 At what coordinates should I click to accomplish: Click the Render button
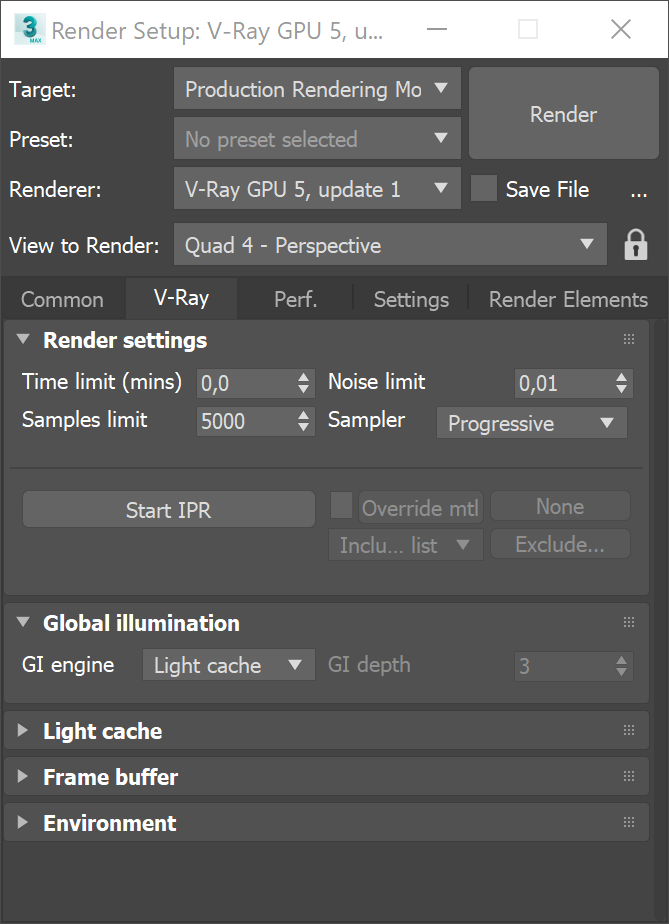(562, 114)
